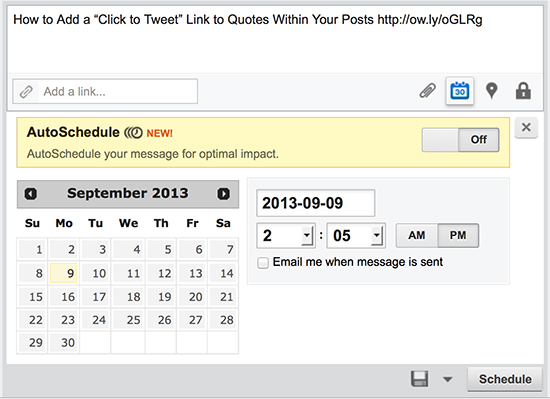Click the Add a link input field
This screenshot has height=399, width=550.
click(x=105, y=92)
